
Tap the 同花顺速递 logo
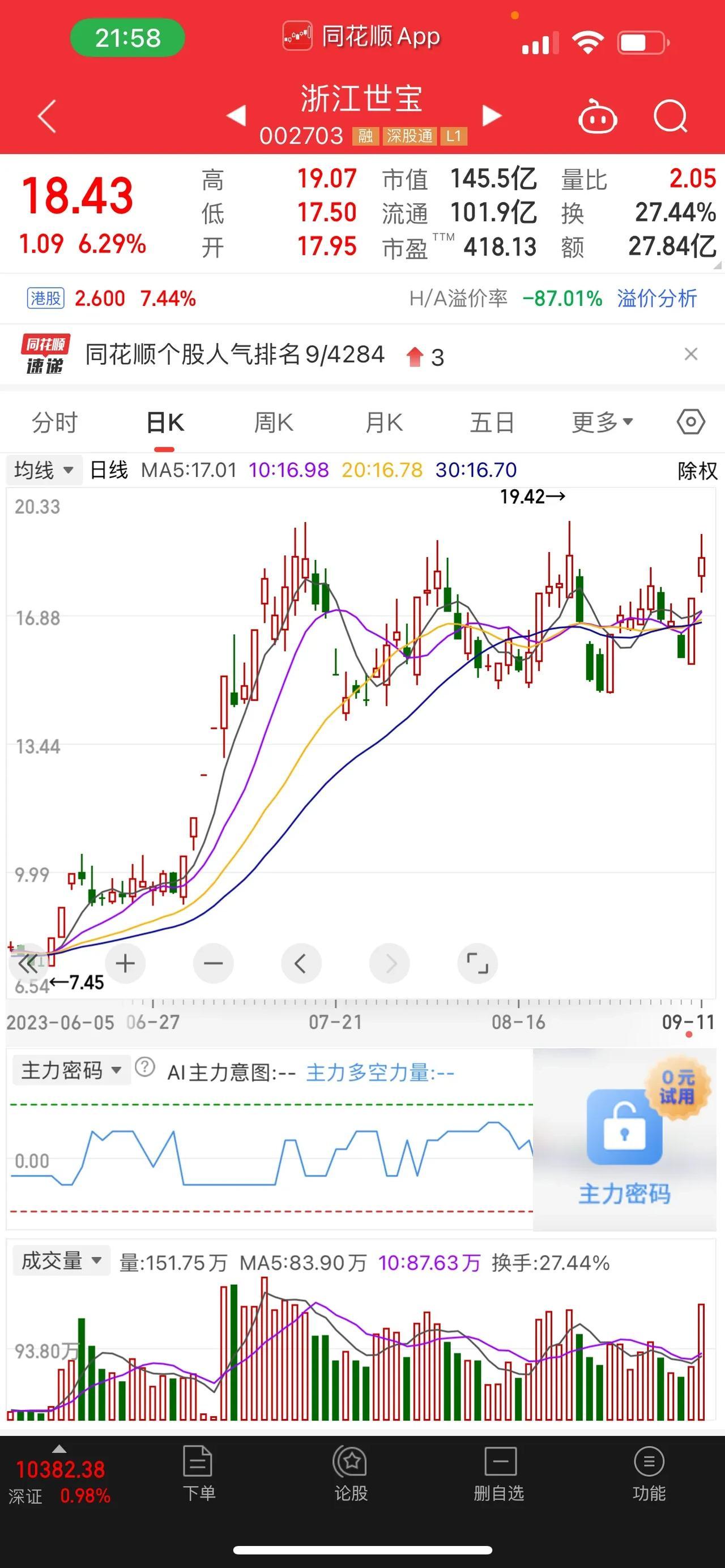pos(45,354)
